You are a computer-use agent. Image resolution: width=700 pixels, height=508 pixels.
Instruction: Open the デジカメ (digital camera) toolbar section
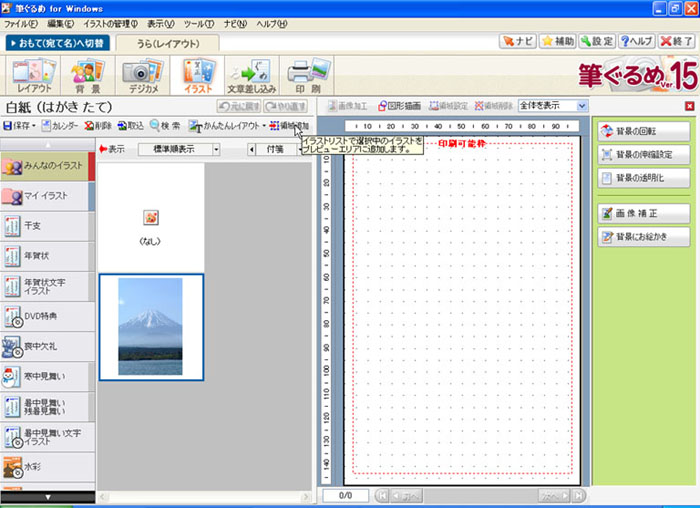click(x=141, y=76)
